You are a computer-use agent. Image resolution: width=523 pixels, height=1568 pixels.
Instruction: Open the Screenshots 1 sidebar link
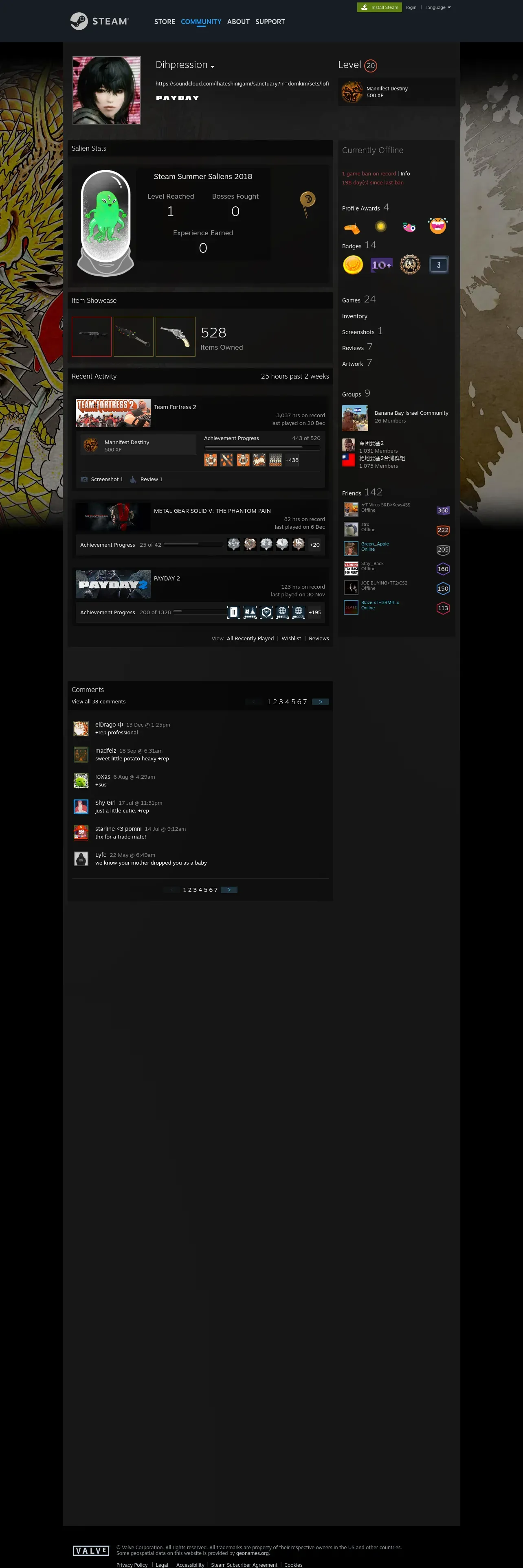click(x=362, y=332)
